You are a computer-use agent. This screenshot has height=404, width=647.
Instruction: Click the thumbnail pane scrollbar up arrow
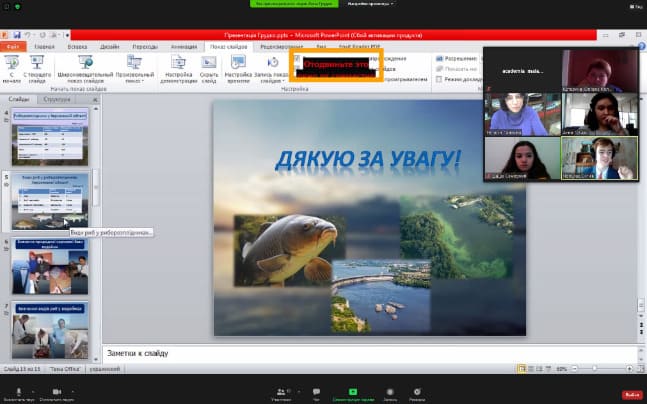96,109
